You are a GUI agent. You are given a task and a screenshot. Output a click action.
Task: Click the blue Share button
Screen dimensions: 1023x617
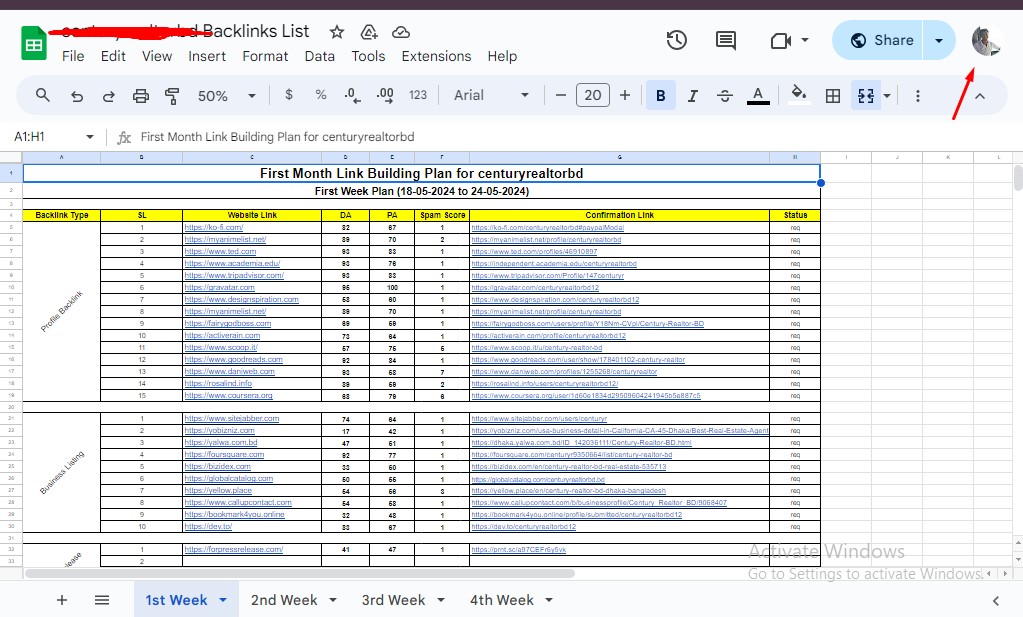pyautogui.click(x=881, y=40)
